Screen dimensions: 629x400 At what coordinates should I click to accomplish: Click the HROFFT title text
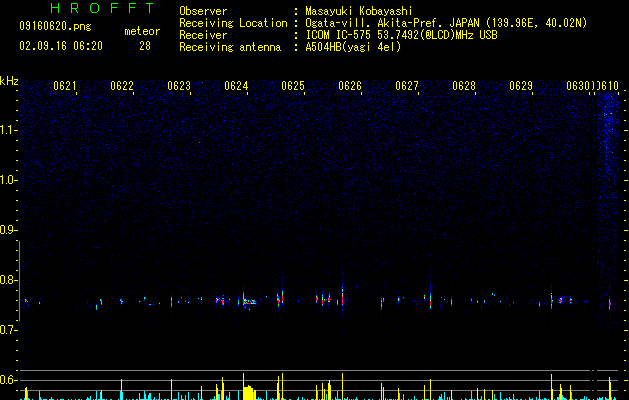[x=102, y=8]
